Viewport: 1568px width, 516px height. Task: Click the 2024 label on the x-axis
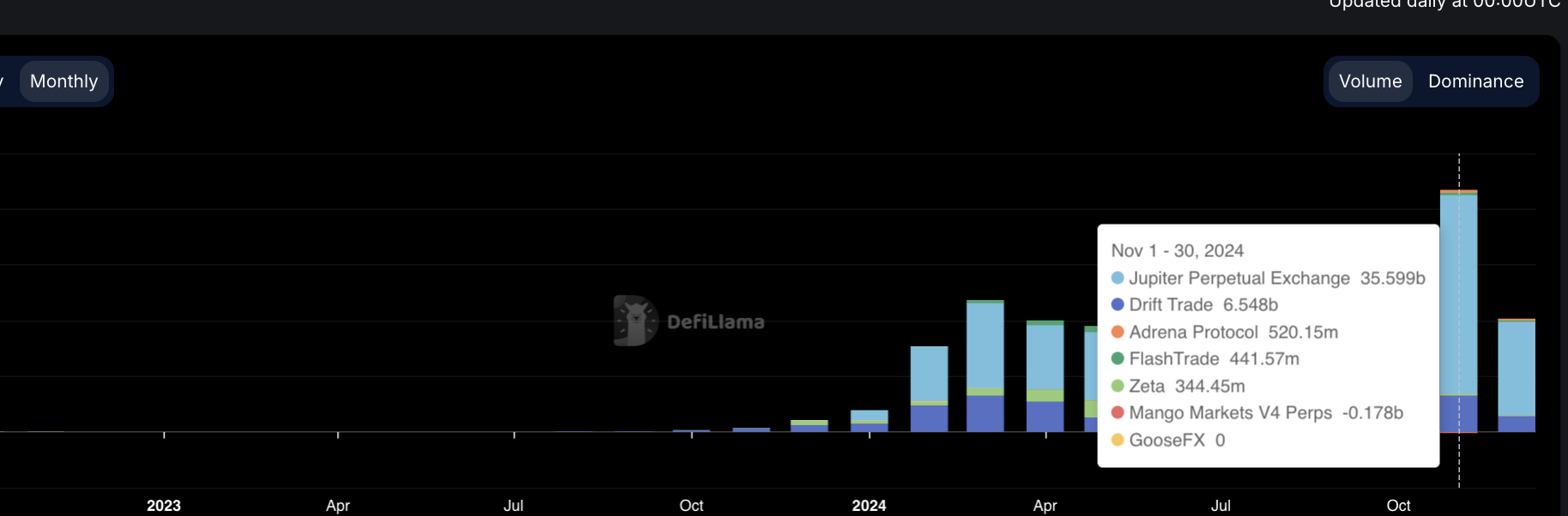click(869, 506)
